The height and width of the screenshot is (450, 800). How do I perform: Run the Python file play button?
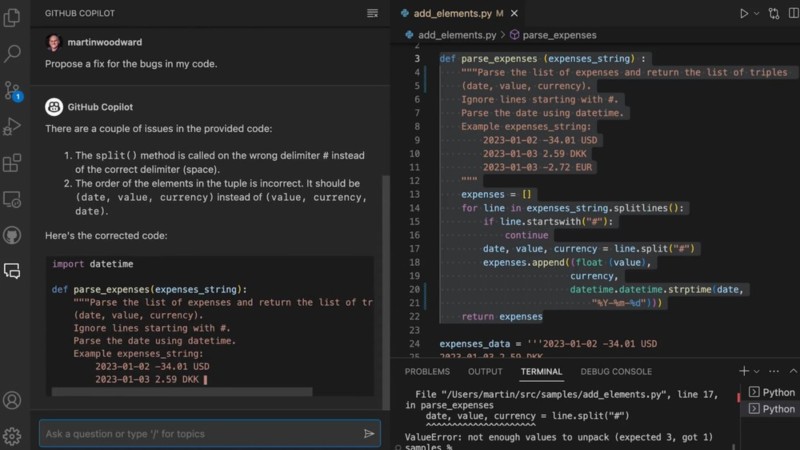click(744, 14)
